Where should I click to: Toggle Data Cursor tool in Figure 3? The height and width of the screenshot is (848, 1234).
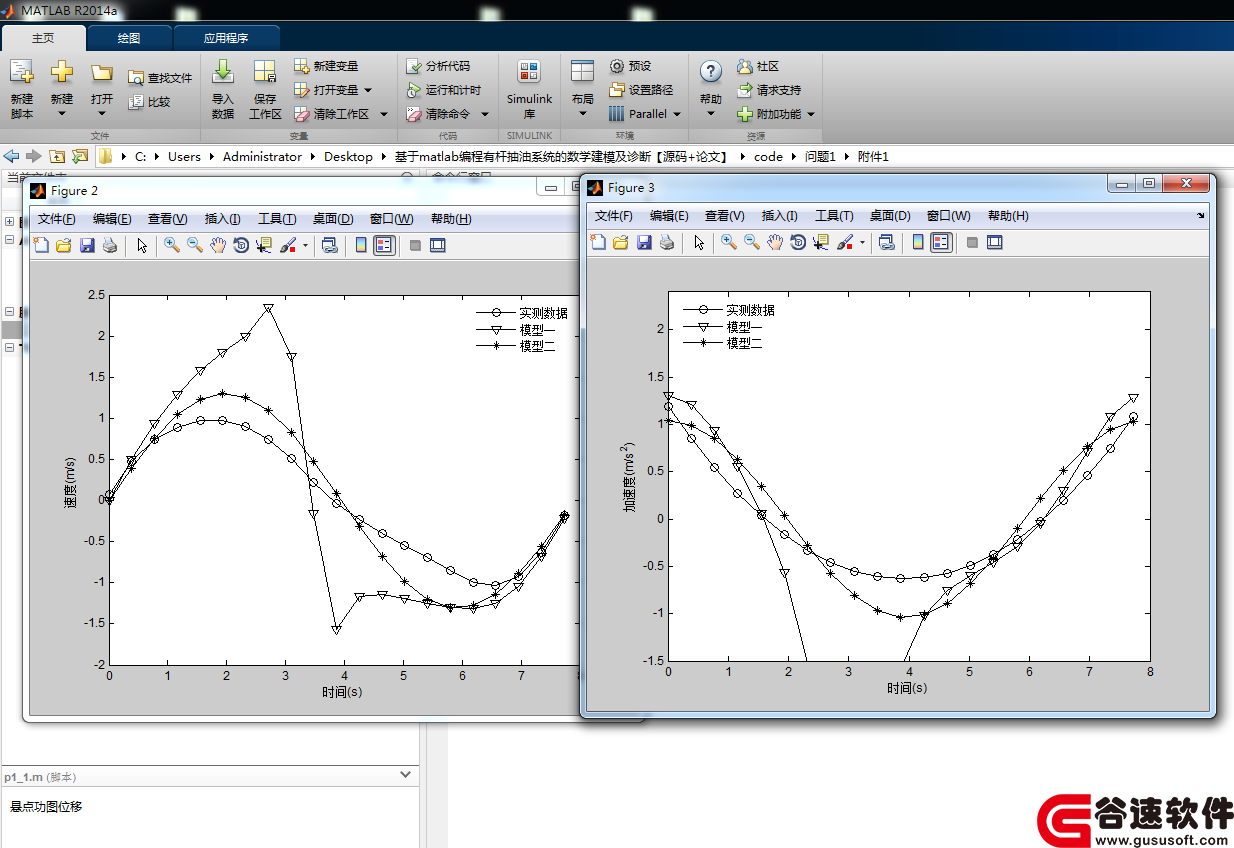821,242
